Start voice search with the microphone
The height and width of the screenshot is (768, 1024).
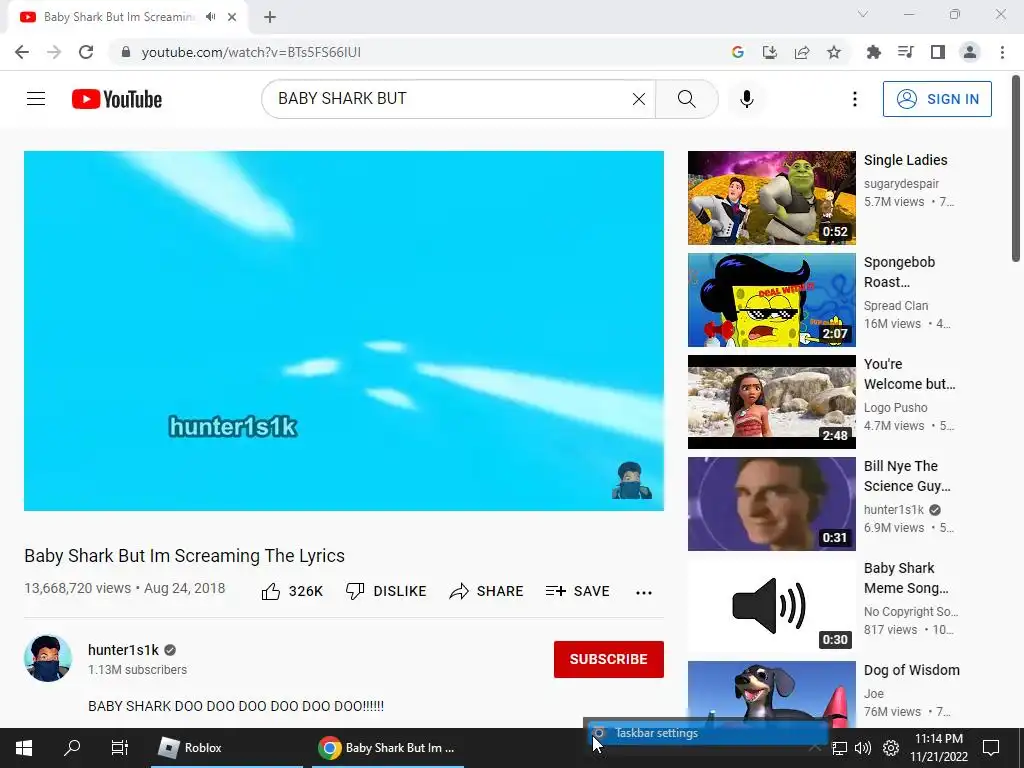pos(746,99)
